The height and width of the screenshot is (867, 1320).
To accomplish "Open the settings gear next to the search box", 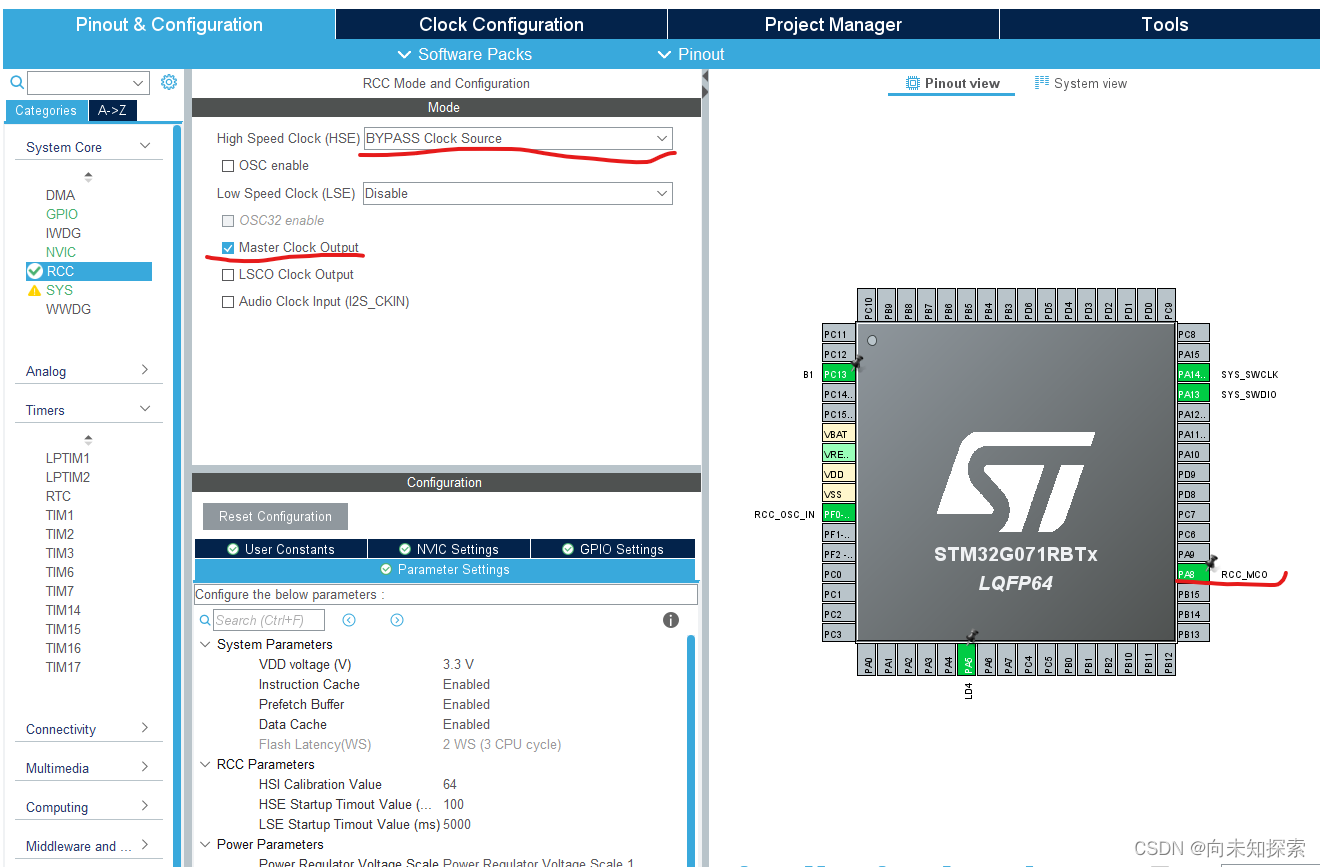I will [x=169, y=82].
